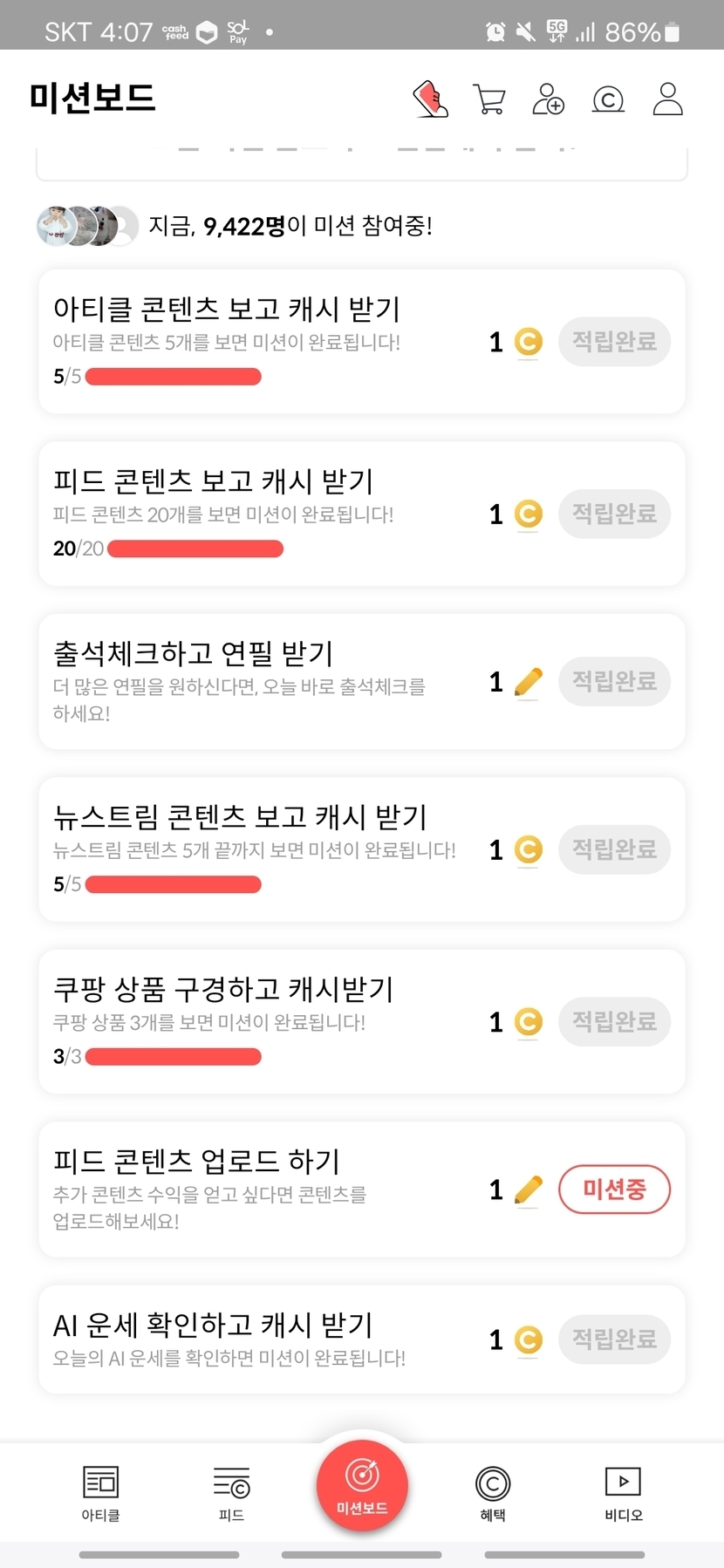Tap the 5/5 뉴스트림 progress bar

pos(174,884)
